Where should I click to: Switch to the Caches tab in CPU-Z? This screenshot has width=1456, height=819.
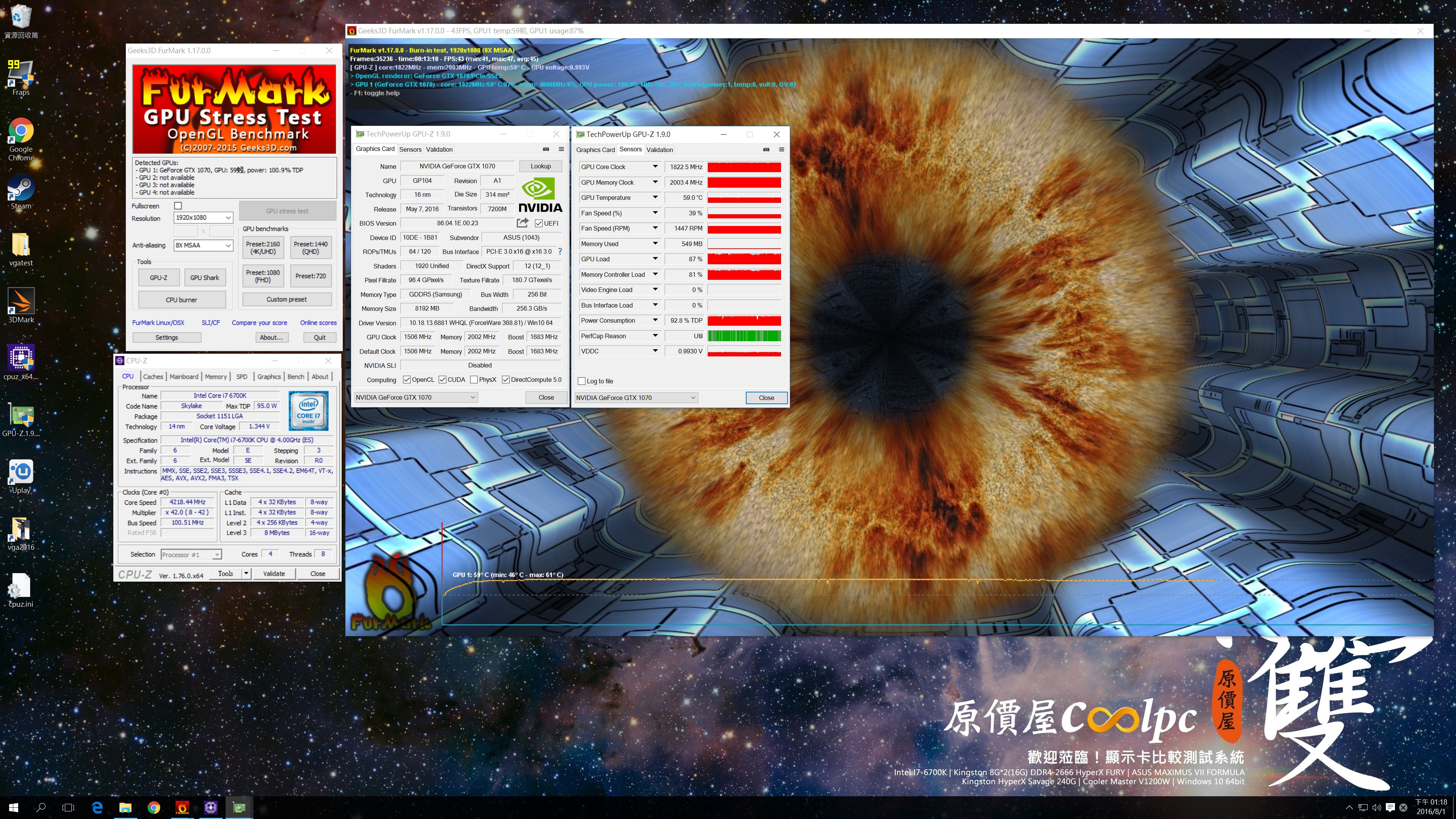click(x=152, y=377)
